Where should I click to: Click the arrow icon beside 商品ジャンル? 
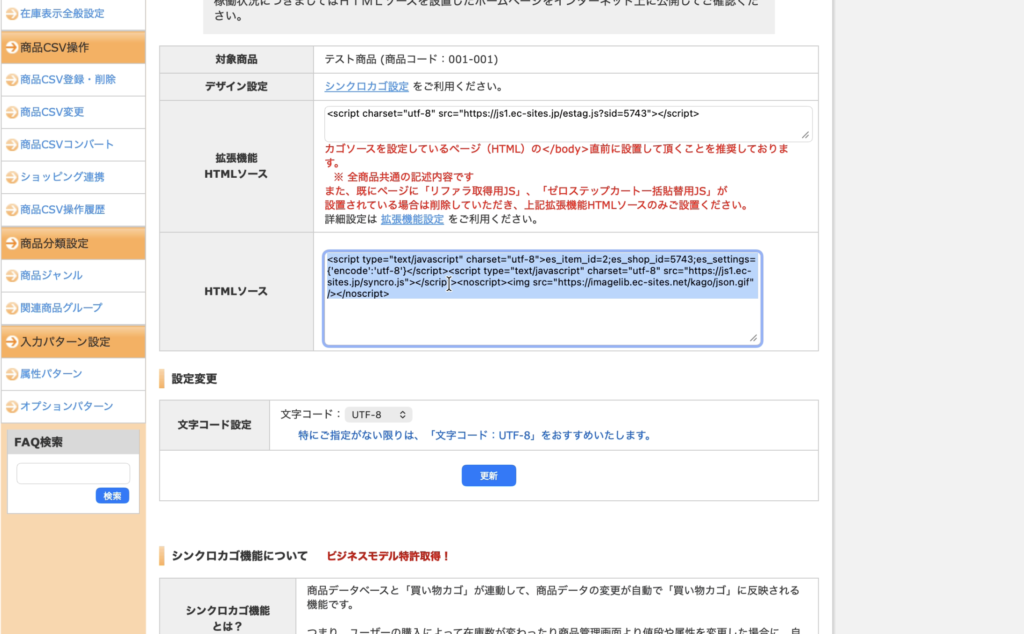click(12, 276)
